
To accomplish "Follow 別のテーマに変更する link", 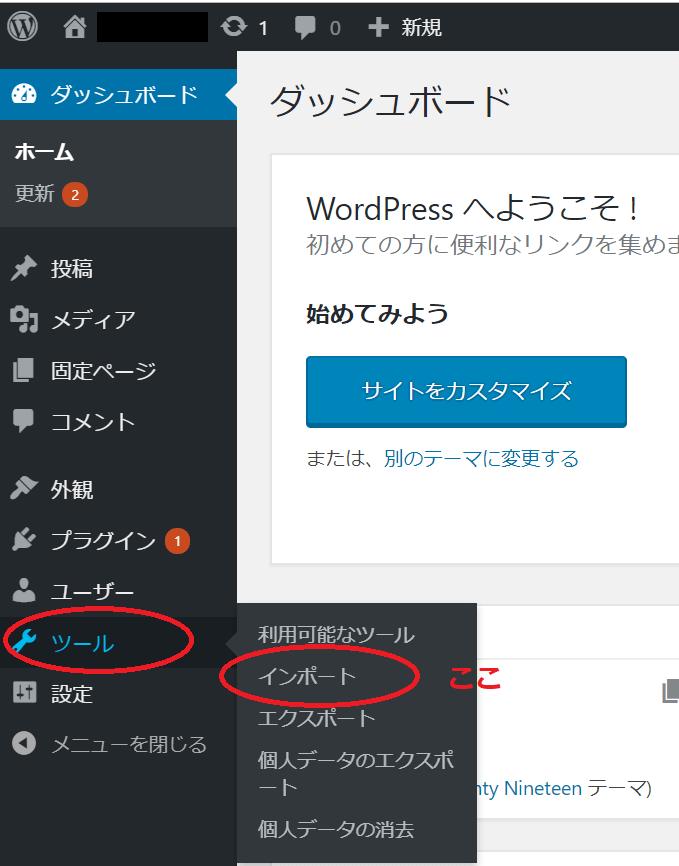I will 481,458.
